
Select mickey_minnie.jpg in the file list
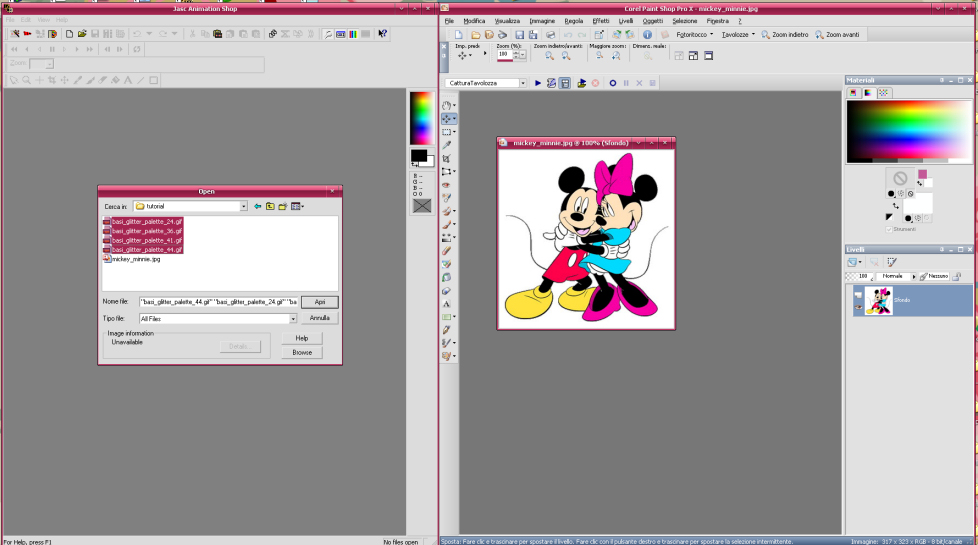click(x=132, y=259)
